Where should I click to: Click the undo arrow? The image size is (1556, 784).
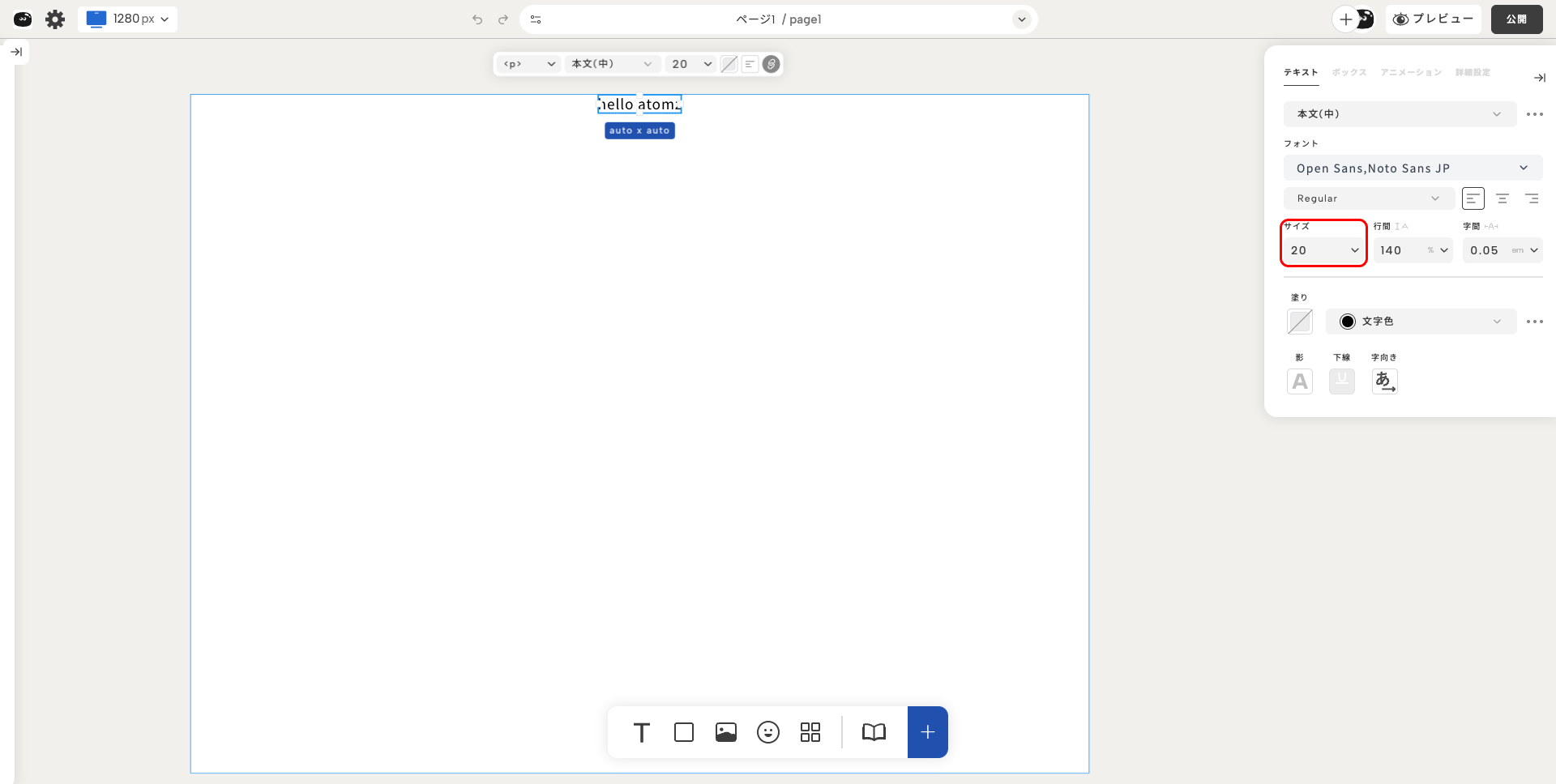point(477,19)
